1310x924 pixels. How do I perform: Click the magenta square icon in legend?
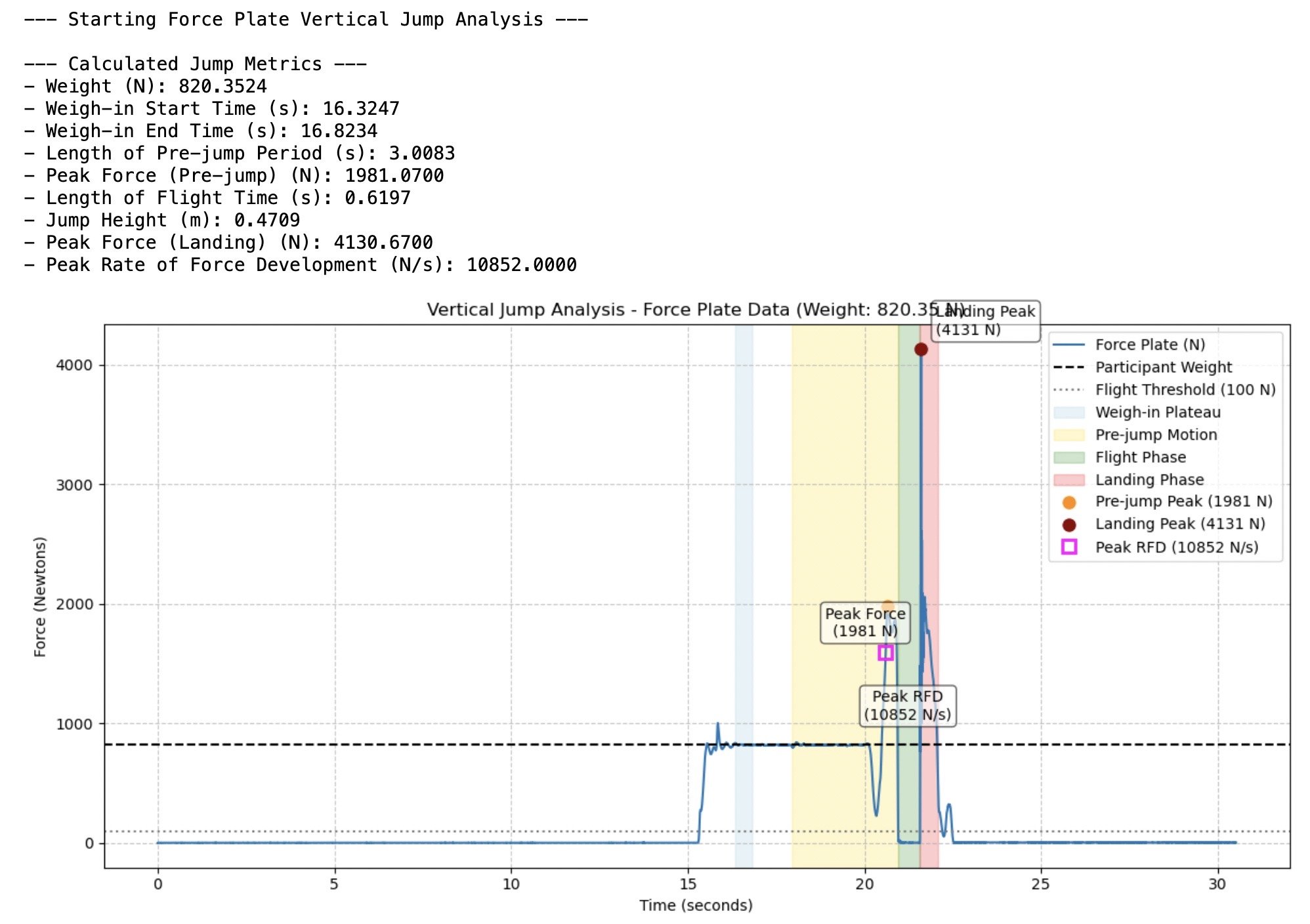tap(1068, 547)
